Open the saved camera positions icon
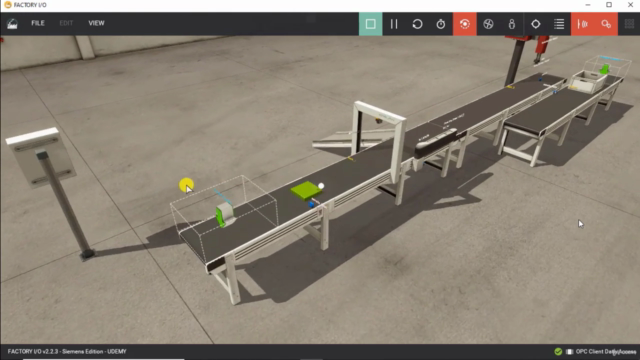Screen dimensions: 640x360 tap(536, 24)
